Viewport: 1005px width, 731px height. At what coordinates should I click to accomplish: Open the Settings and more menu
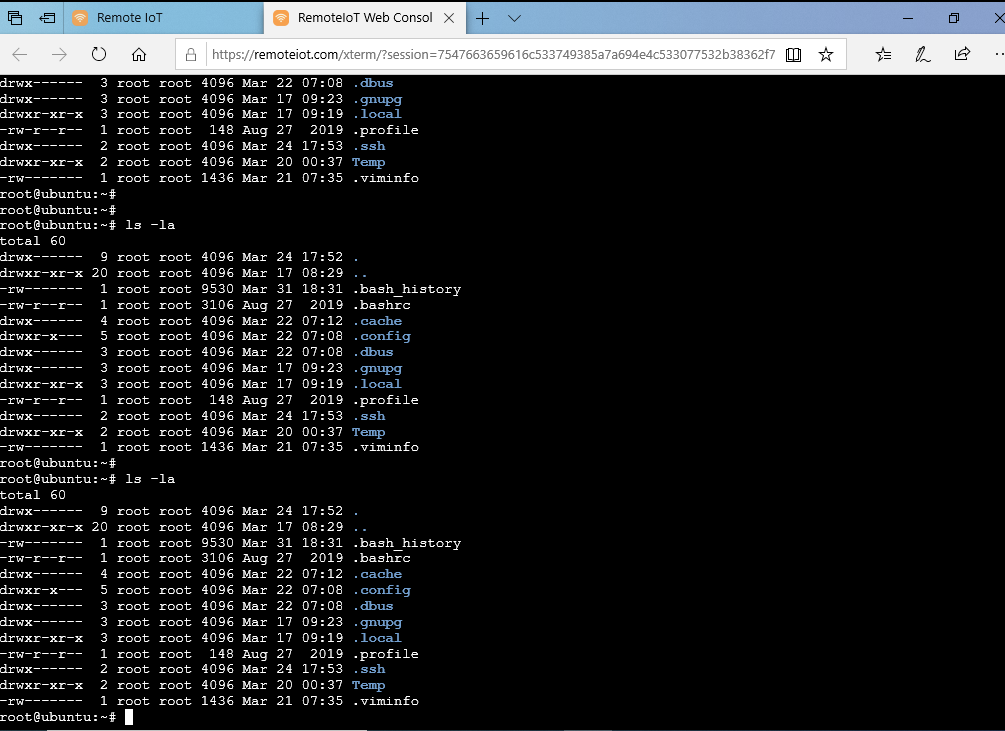pyautogui.click(x=998, y=54)
